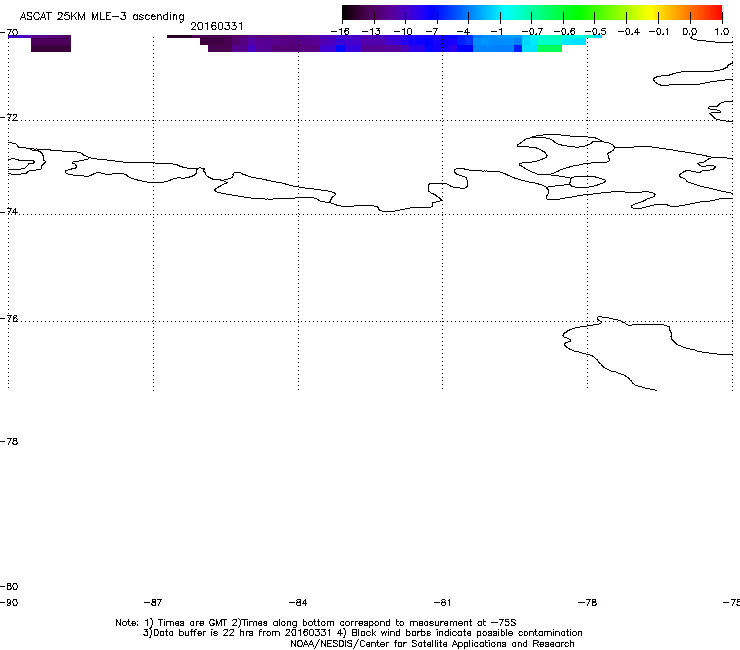Click the "-7" color scale label
740x650 pixels.
(x=432, y=32)
